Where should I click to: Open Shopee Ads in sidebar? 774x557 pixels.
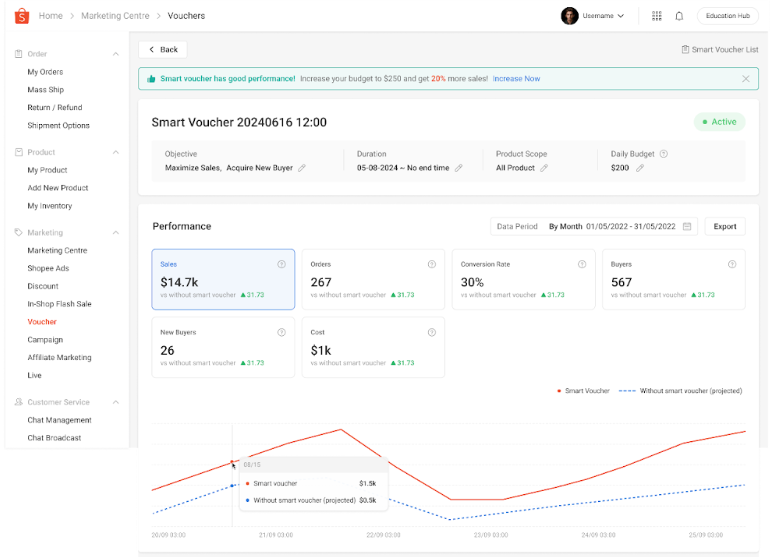pos(48,268)
